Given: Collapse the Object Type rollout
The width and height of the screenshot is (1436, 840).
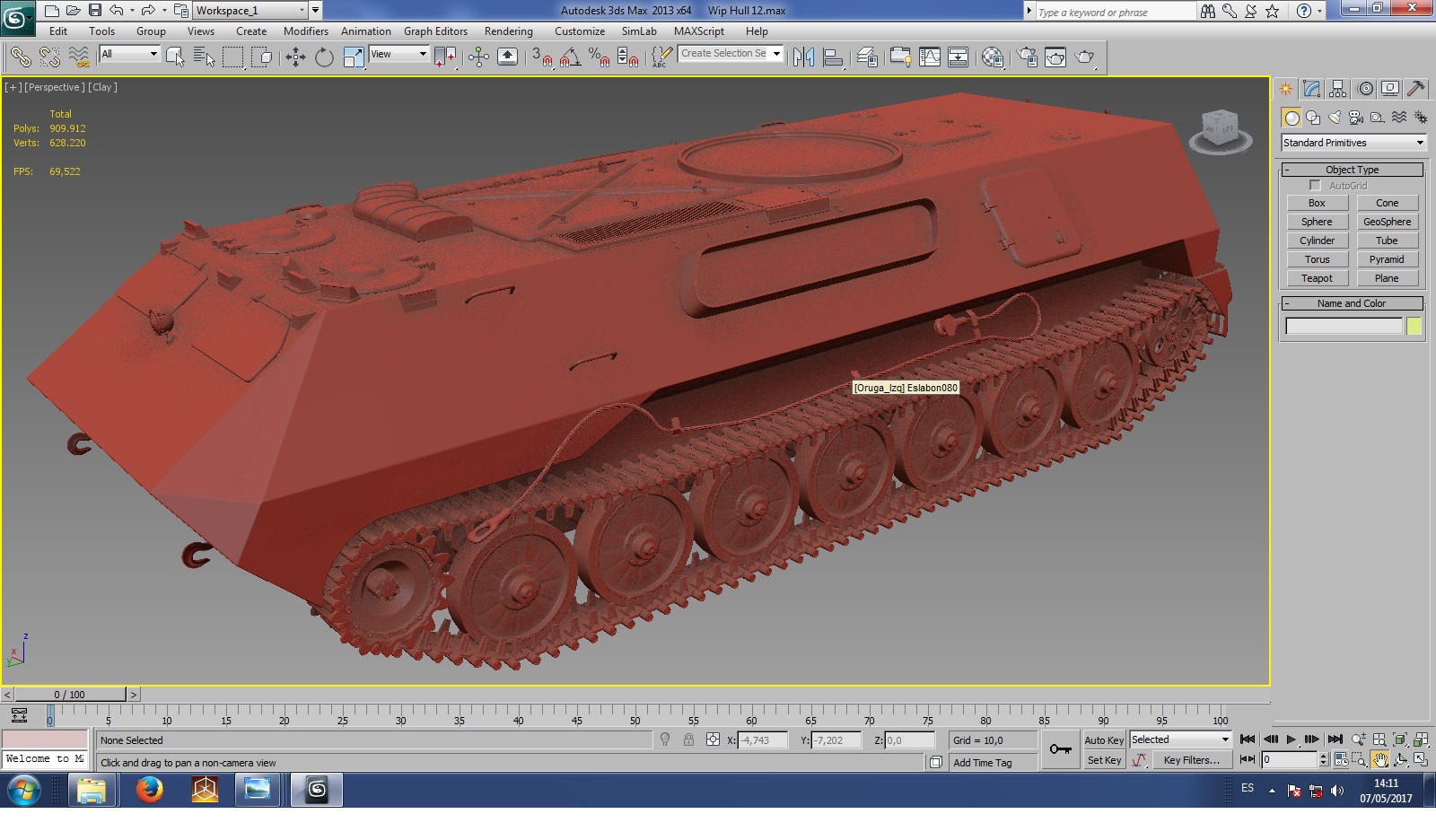Looking at the screenshot, I should 1352,170.
